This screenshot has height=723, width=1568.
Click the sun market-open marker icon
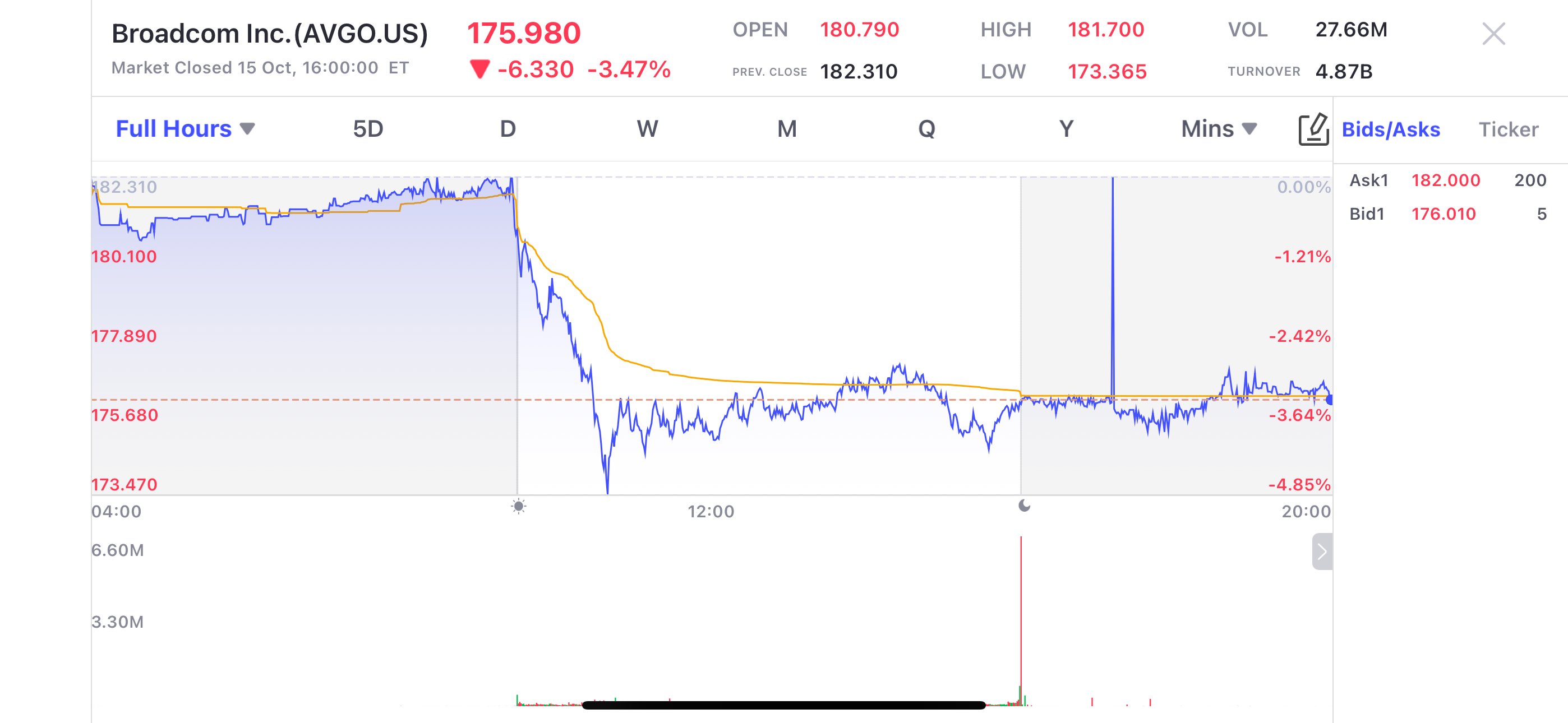click(519, 506)
